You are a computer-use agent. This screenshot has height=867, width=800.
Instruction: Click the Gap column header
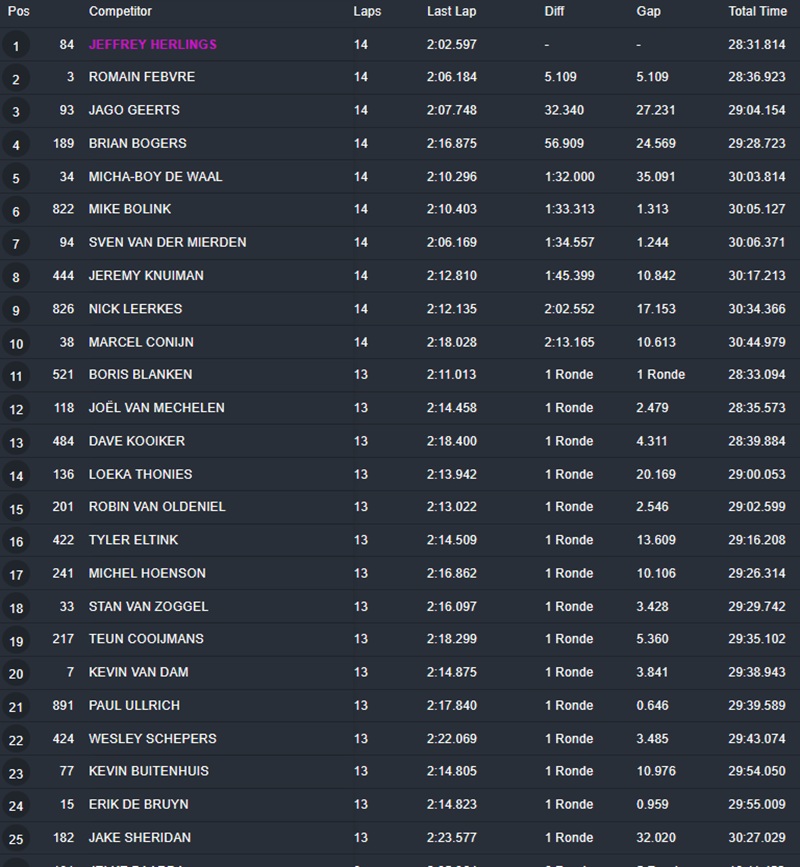648,11
